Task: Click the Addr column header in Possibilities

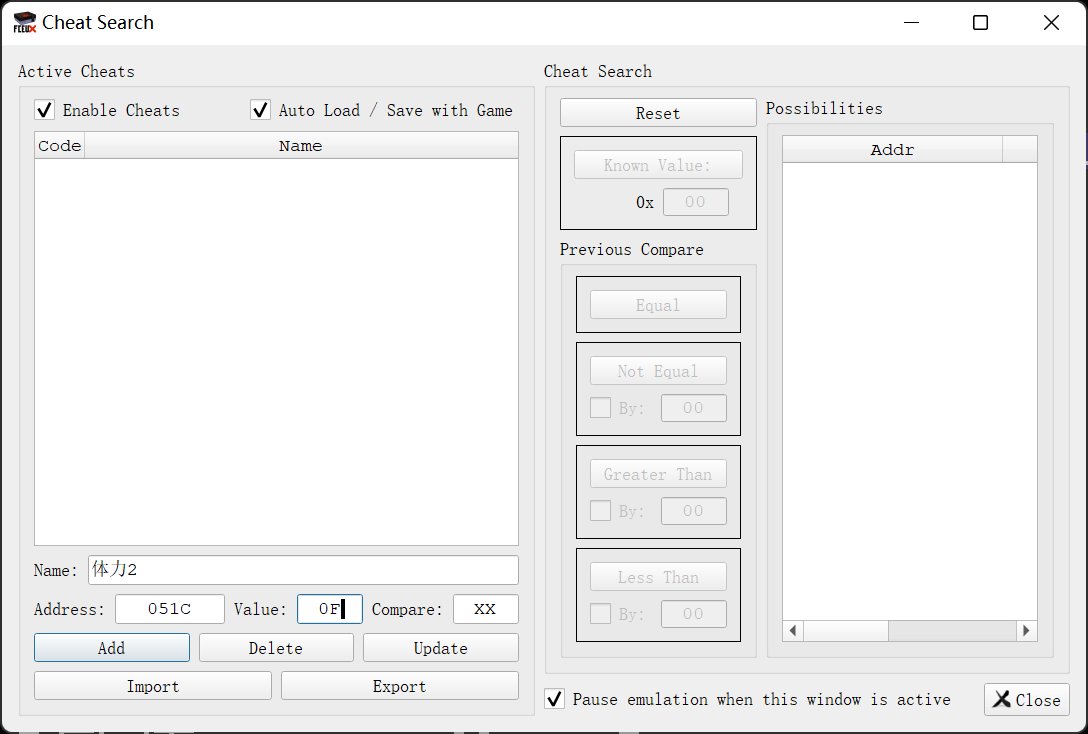Action: click(x=892, y=150)
